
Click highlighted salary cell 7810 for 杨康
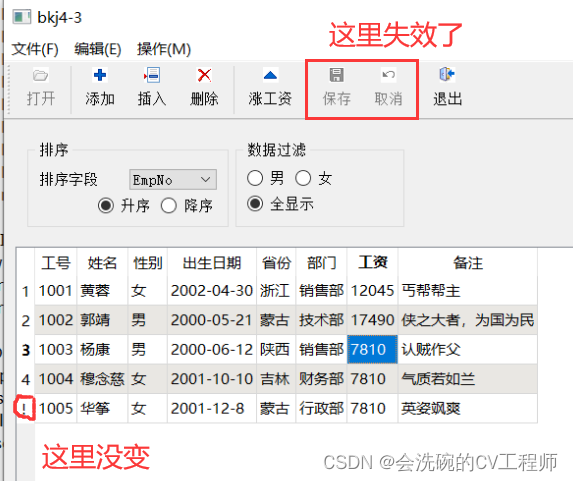(x=372, y=349)
